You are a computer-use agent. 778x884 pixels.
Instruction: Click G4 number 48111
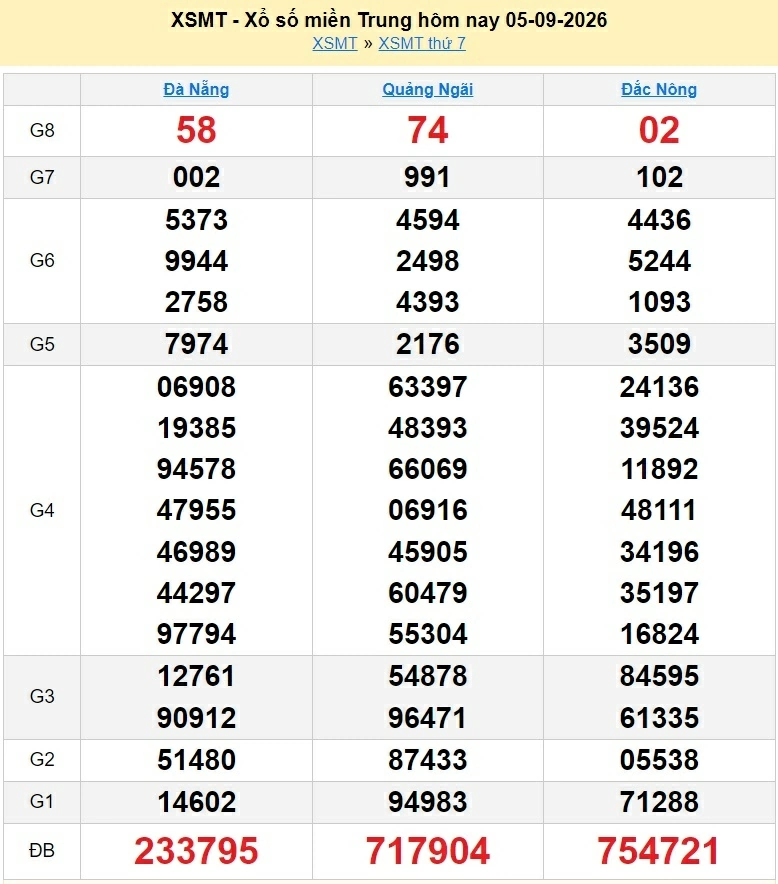(x=659, y=510)
